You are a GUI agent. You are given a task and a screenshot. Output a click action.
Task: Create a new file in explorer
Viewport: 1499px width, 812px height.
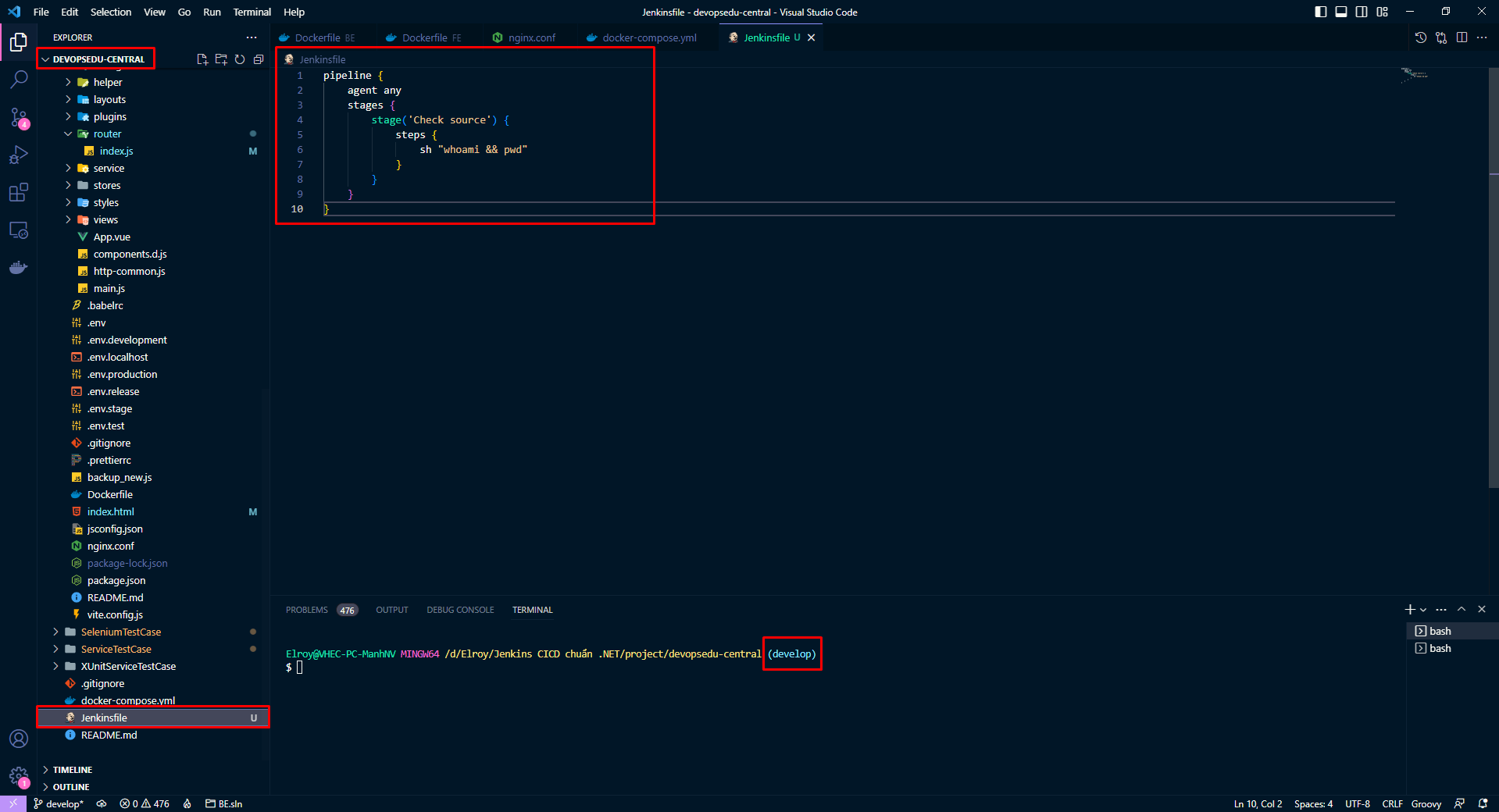coord(202,59)
